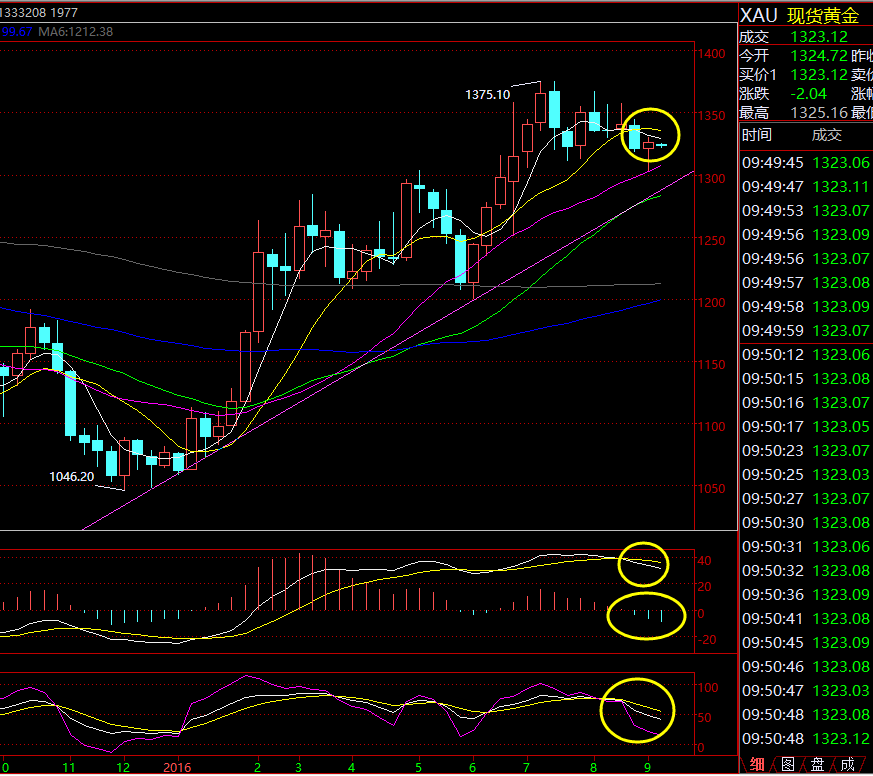The image size is (873, 776).
Task: Click the 1375.10 high price annotation
Action: pyautogui.click(x=487, y=94)
